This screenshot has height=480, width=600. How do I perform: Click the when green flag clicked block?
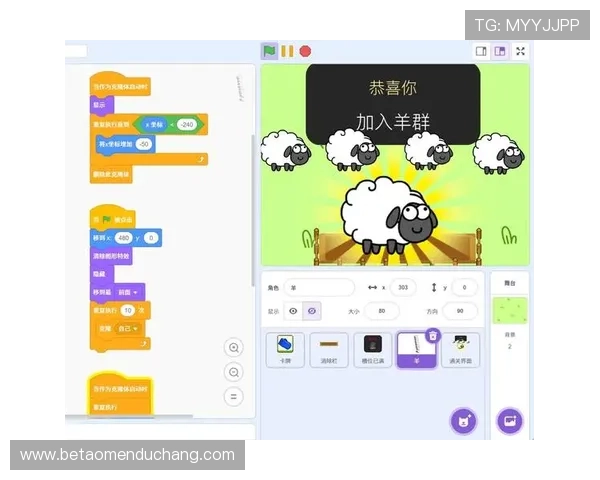coord(112,218)
